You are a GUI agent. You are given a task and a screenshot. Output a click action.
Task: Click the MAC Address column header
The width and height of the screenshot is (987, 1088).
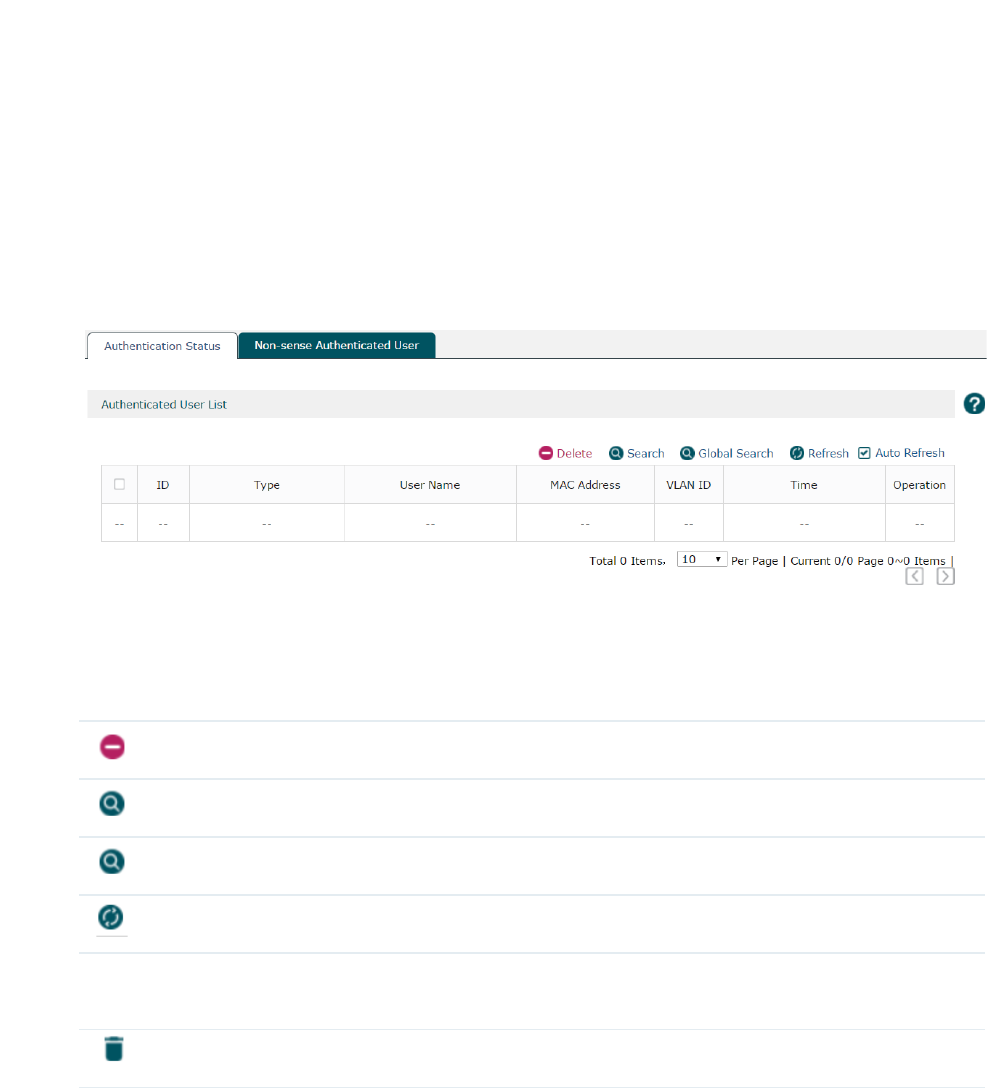tap(585, 485)
